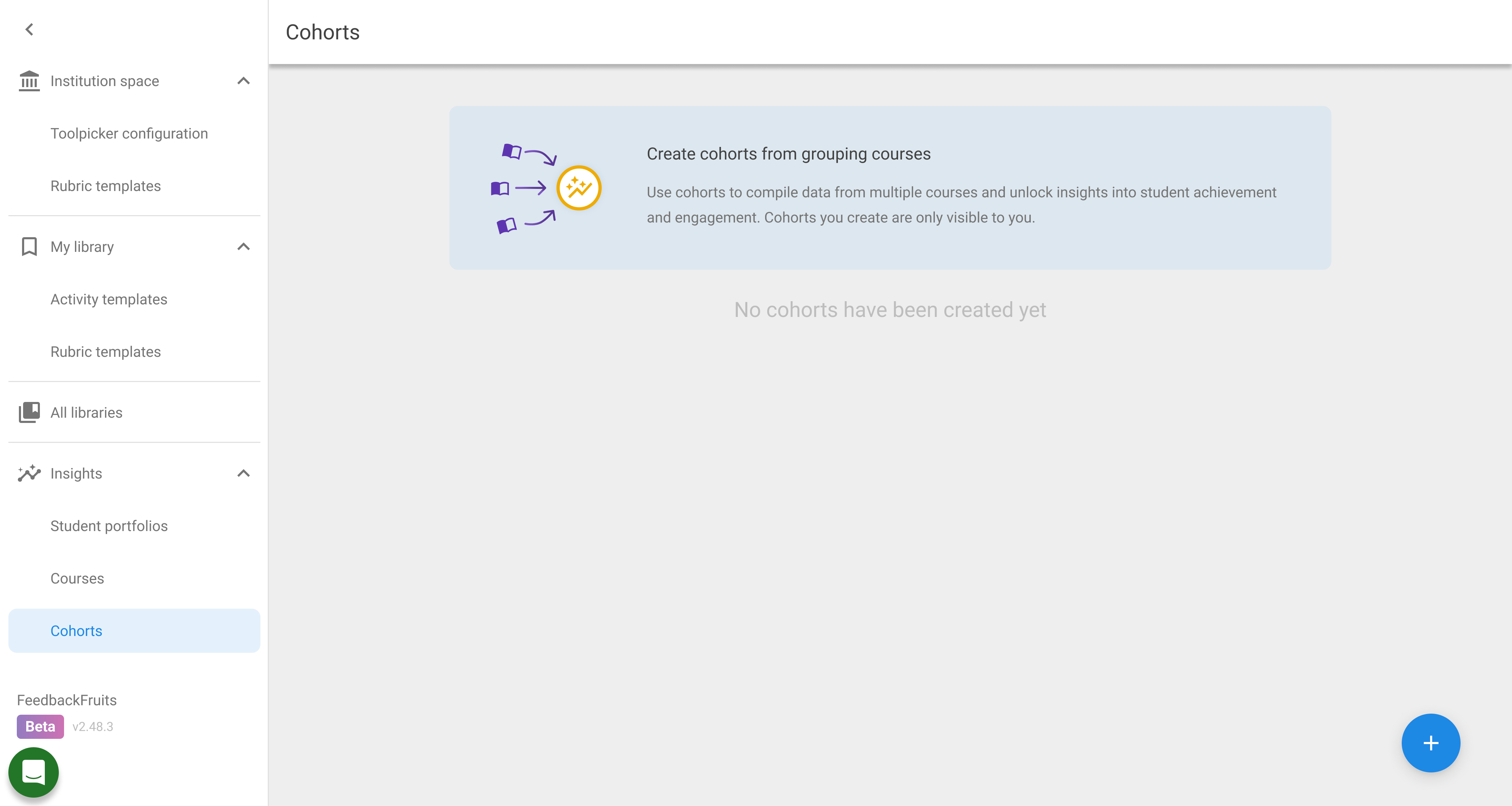Collapse the Institution space section
The width and height of the screenshot is (1512, 806).
(x=244, y=81)
